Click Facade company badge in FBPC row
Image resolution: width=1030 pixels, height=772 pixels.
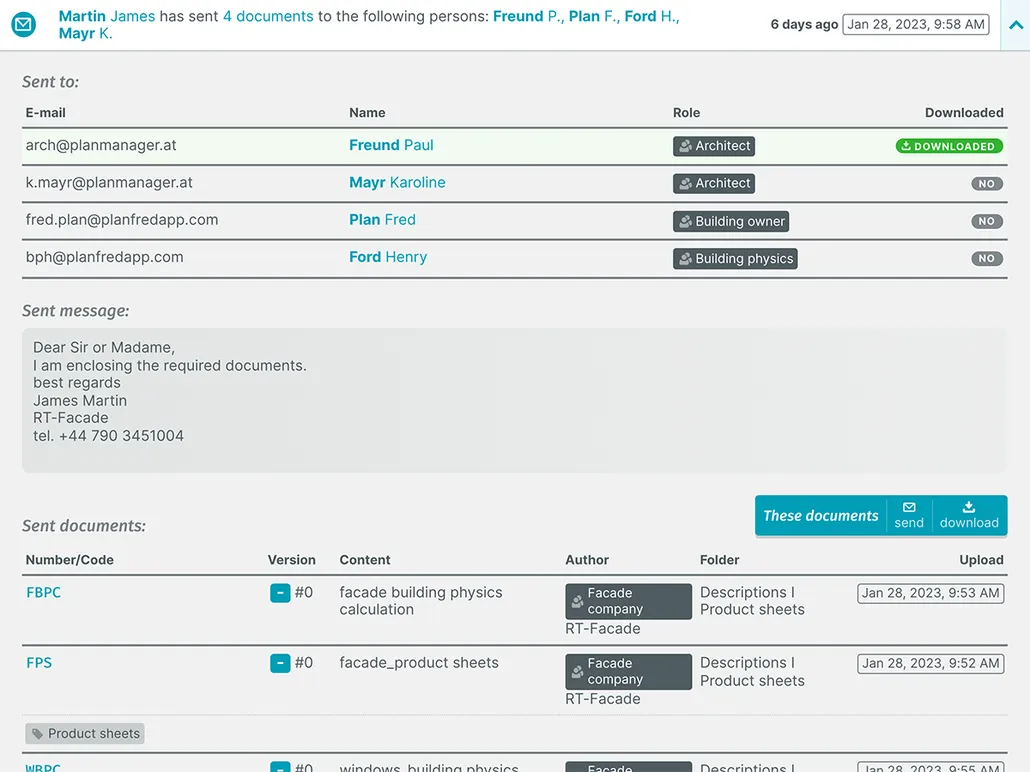pyautogui.click(x=629, y=601)
